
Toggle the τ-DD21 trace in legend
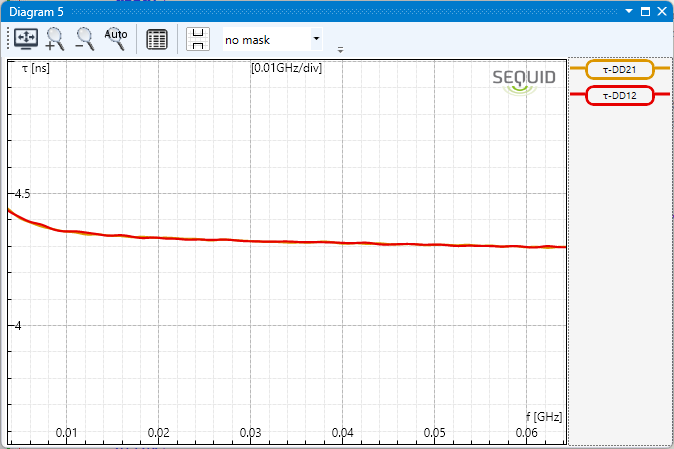pyautogui.click(x=620, y=70)
